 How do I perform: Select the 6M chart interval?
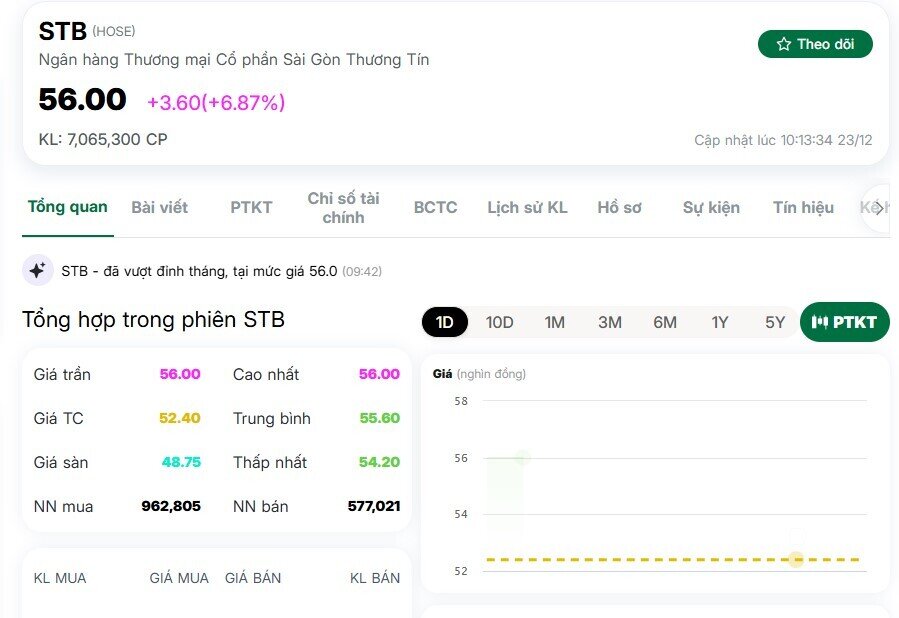tap(665, 322)
